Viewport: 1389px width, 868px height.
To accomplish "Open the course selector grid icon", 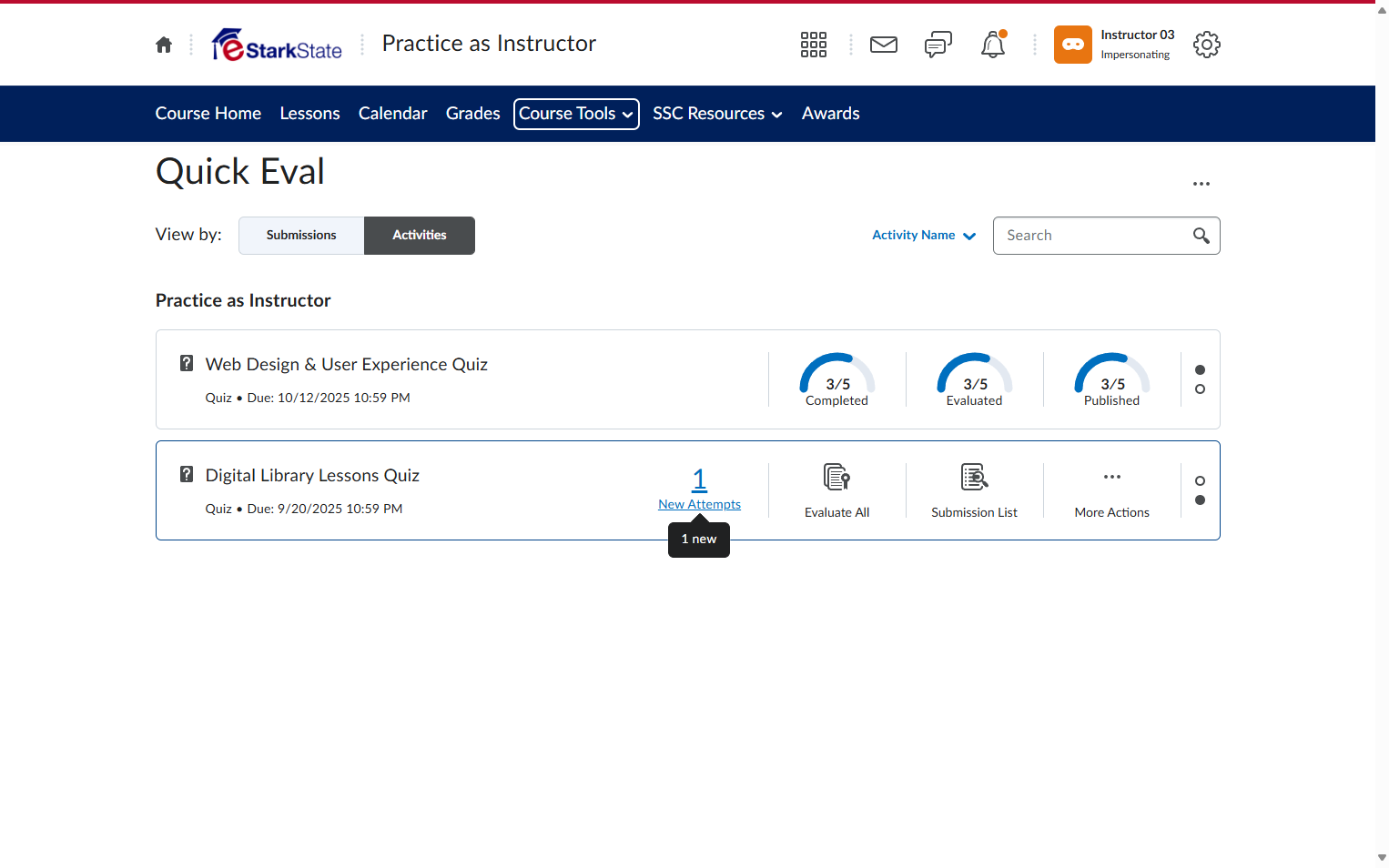I will (x=814, y=45).
